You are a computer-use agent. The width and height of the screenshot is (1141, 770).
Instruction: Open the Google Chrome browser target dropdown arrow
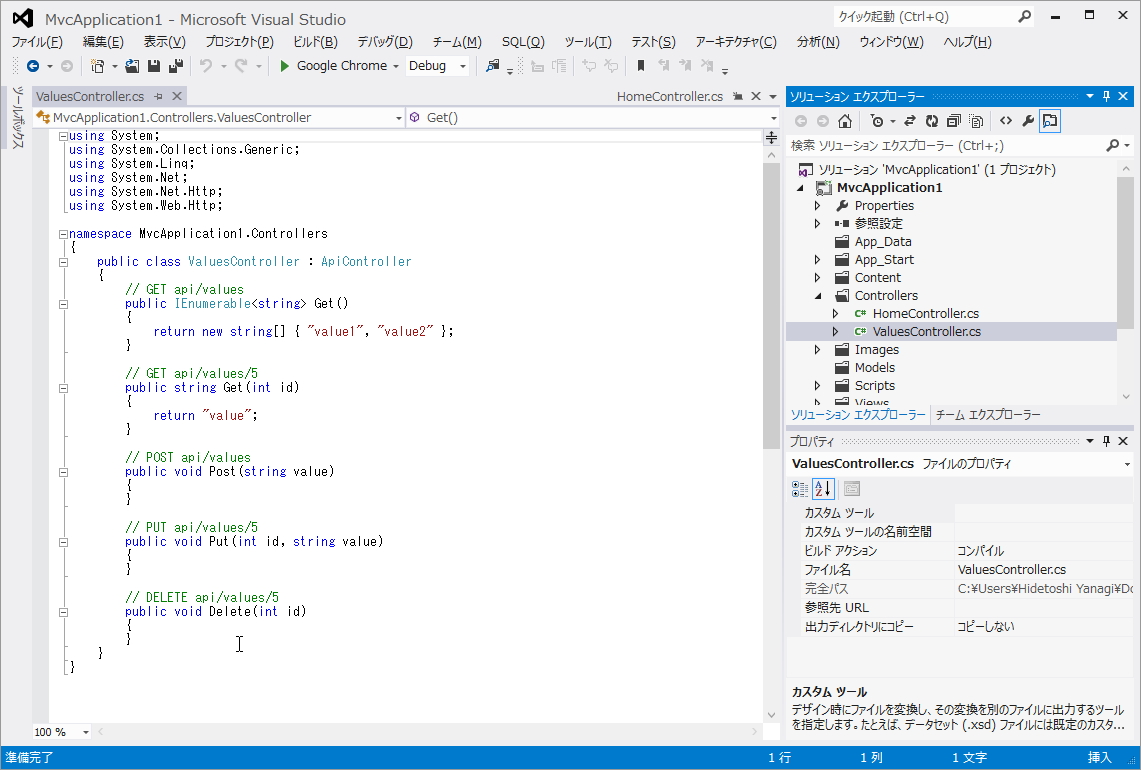pyautogui.click(x=396, y=66)
